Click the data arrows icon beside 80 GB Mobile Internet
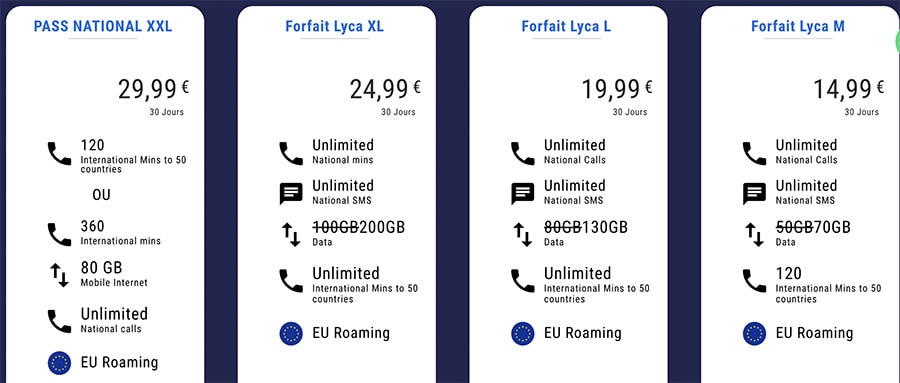Image resolution: width=900 pixels, height=383 pixels. click(59, 276)
